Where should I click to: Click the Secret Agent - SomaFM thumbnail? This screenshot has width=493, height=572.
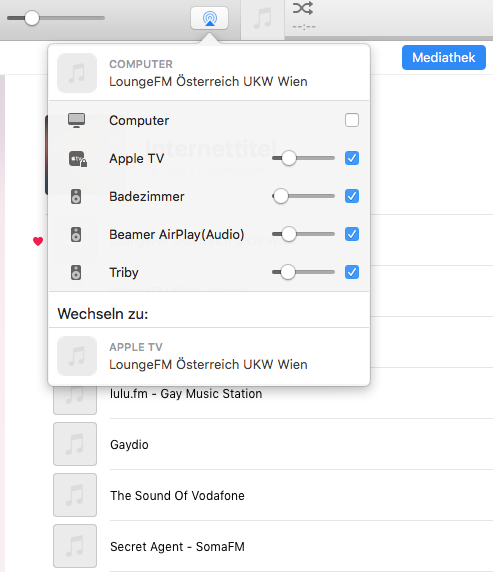pos(75,546)
